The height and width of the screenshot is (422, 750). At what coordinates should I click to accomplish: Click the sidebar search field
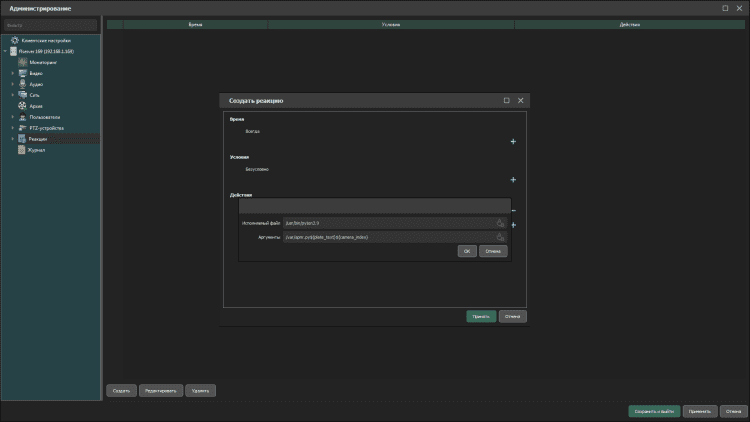tap(50, 25)
